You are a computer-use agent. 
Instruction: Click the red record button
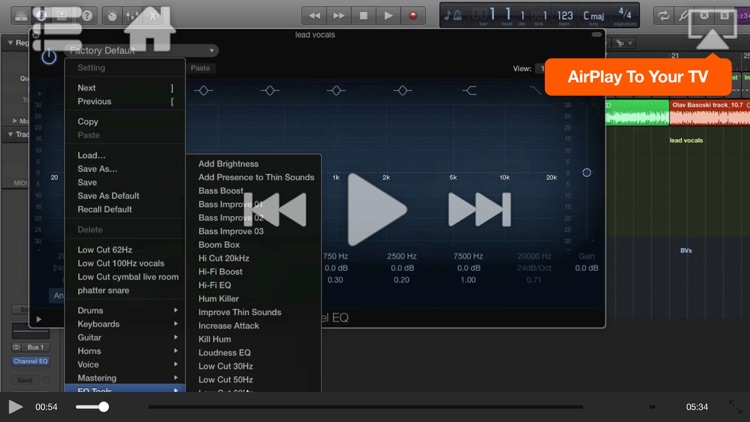point(413,16)
